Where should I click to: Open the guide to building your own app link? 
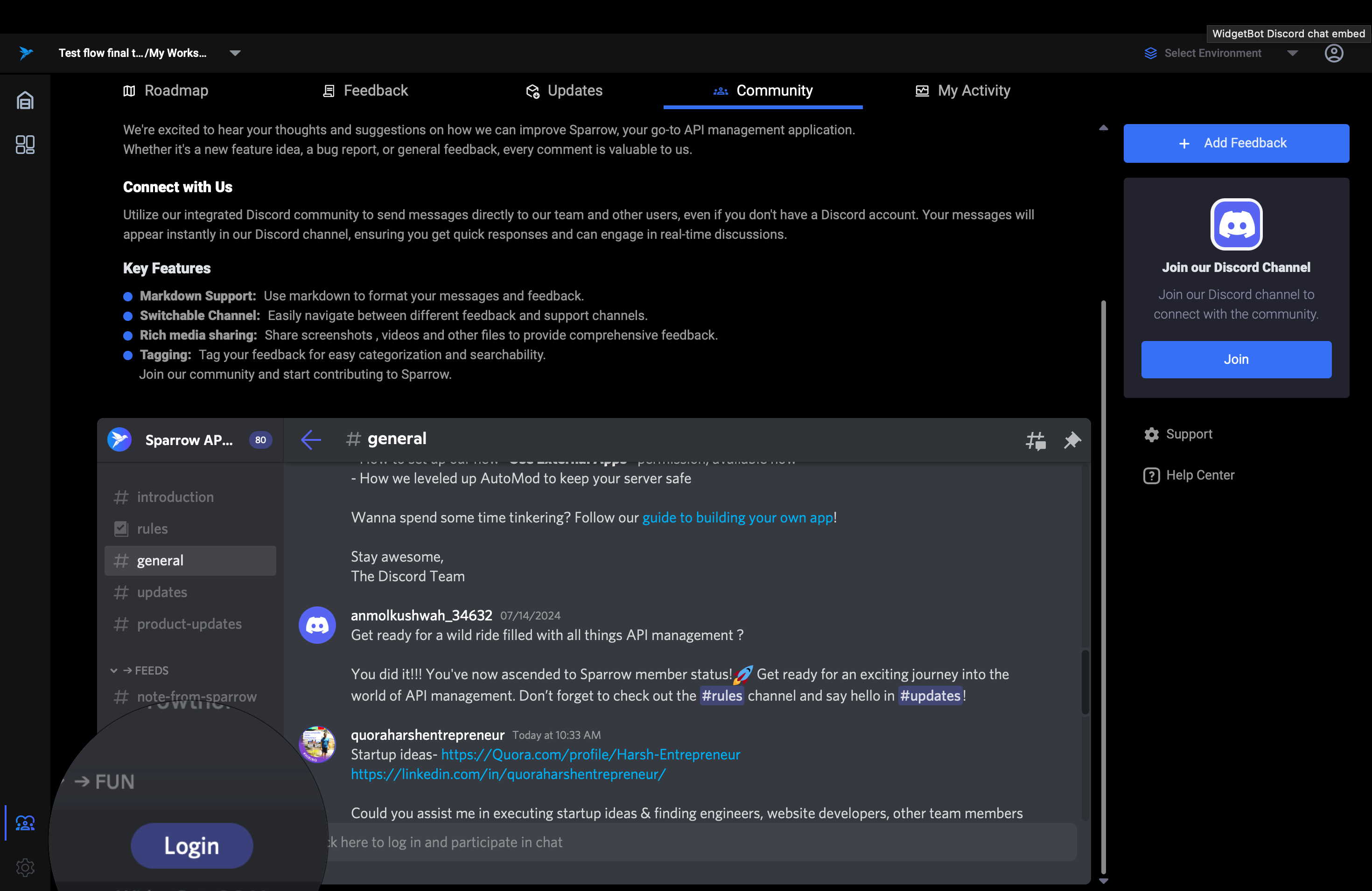click(737, 517)
